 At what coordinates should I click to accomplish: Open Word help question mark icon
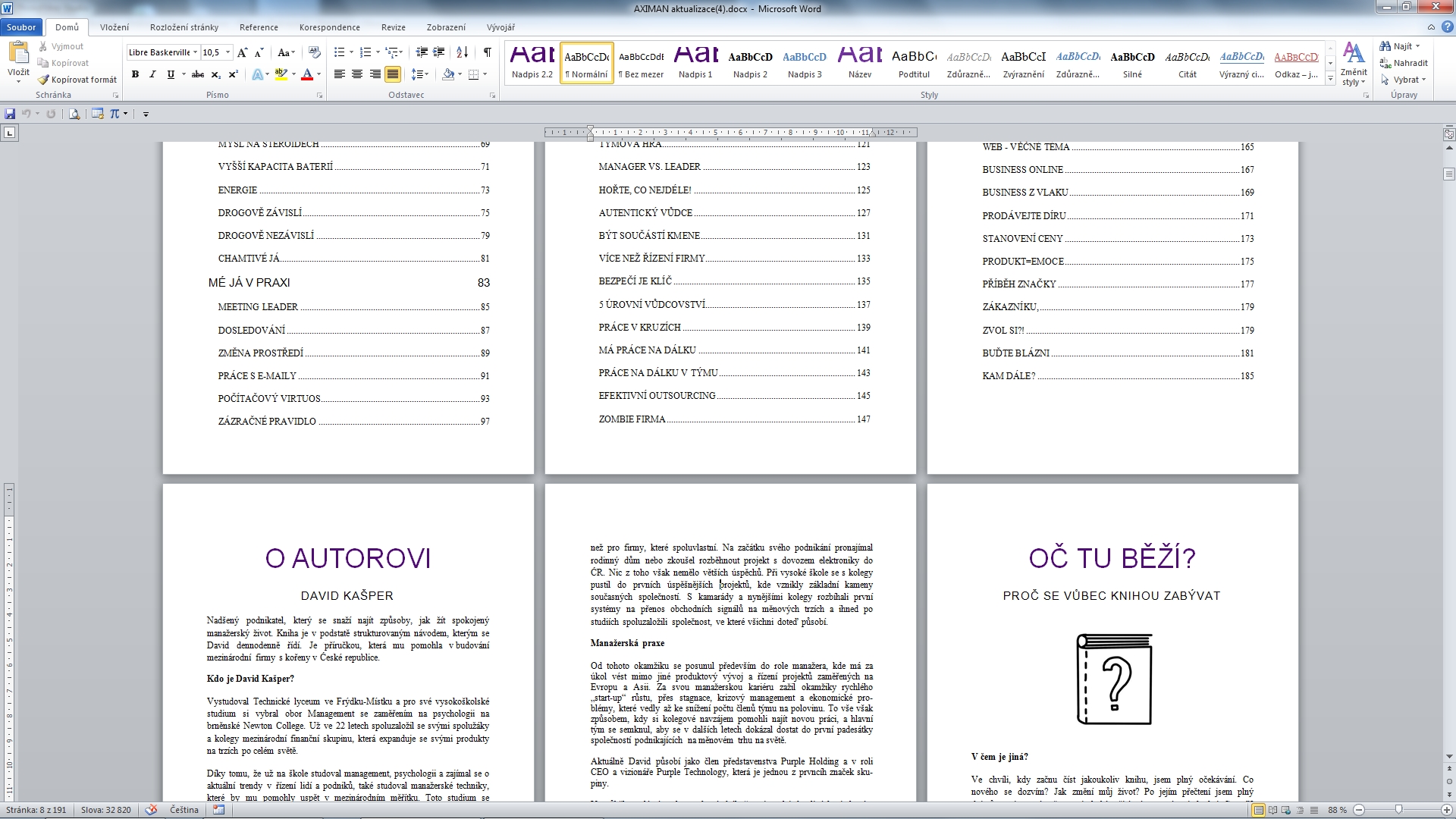[x=1447, y=27]
